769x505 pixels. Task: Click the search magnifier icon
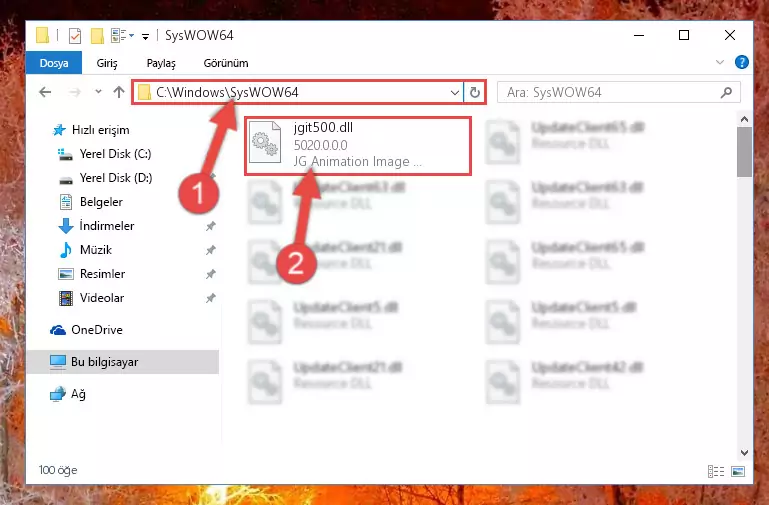(x=726, y=92)
